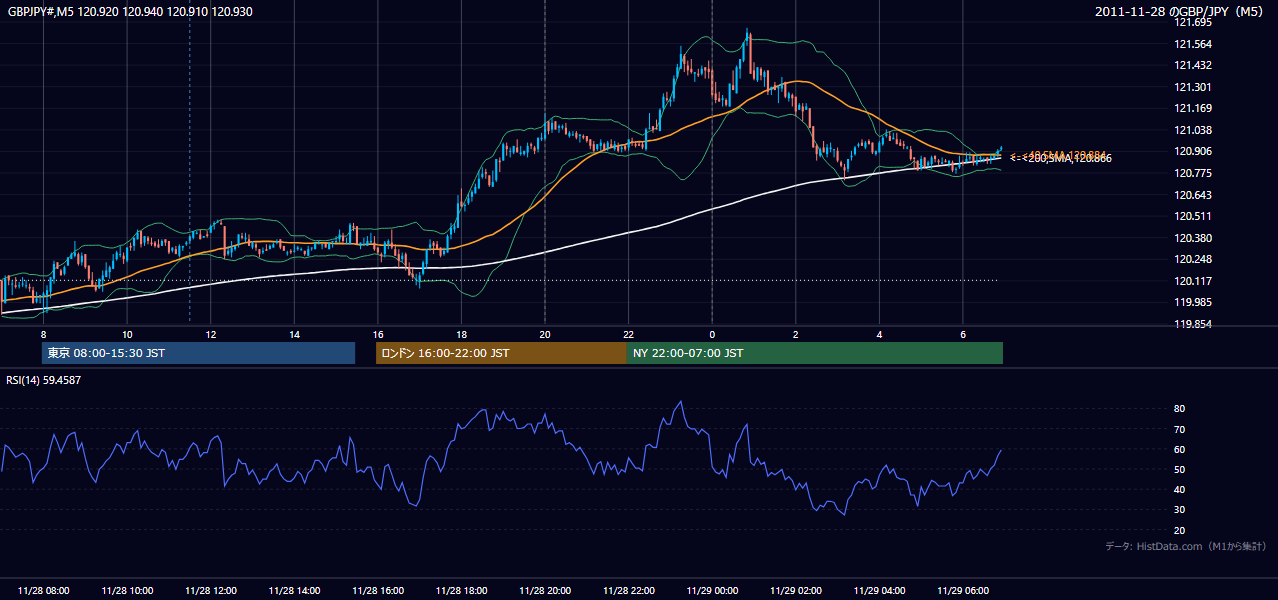This screenshot has width=1278, height=600.
Task: Click price axis value 121.301
Action: 1193,87
